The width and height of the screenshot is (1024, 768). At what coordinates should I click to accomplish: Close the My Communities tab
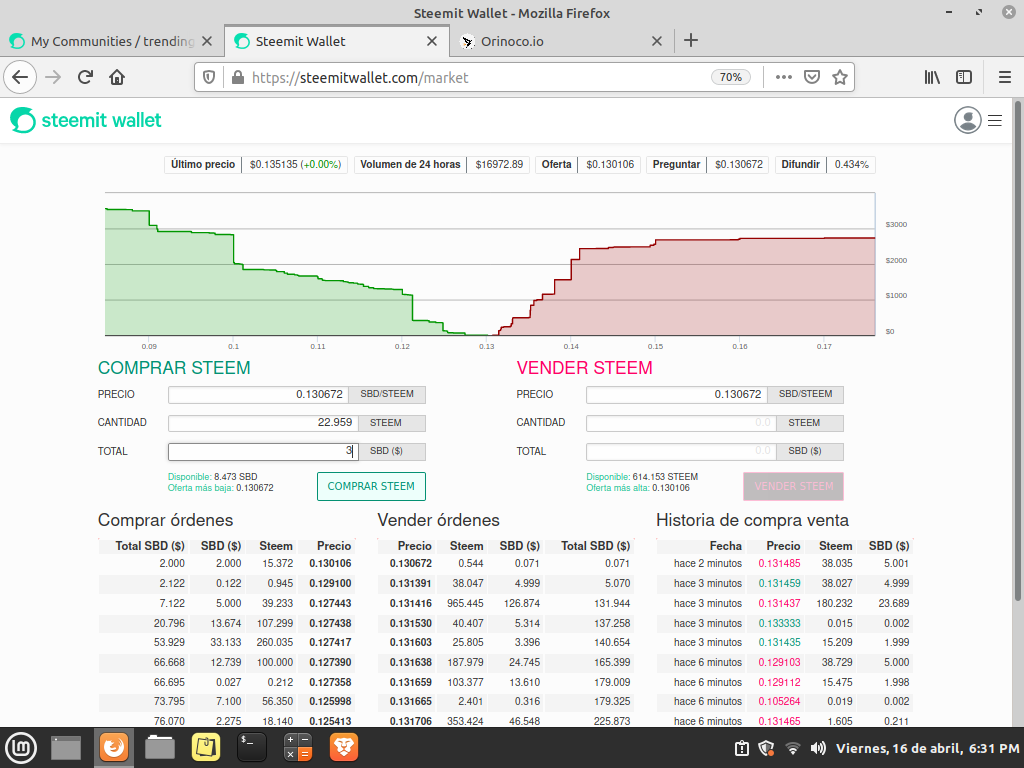coord(207,41)
